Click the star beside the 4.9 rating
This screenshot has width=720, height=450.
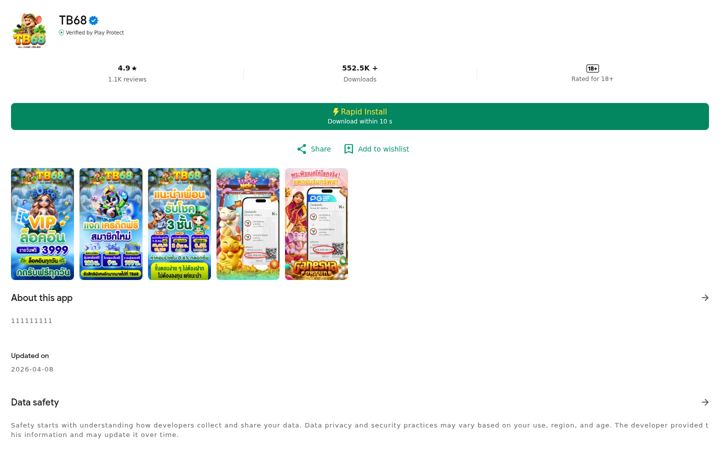click(134, 68)
